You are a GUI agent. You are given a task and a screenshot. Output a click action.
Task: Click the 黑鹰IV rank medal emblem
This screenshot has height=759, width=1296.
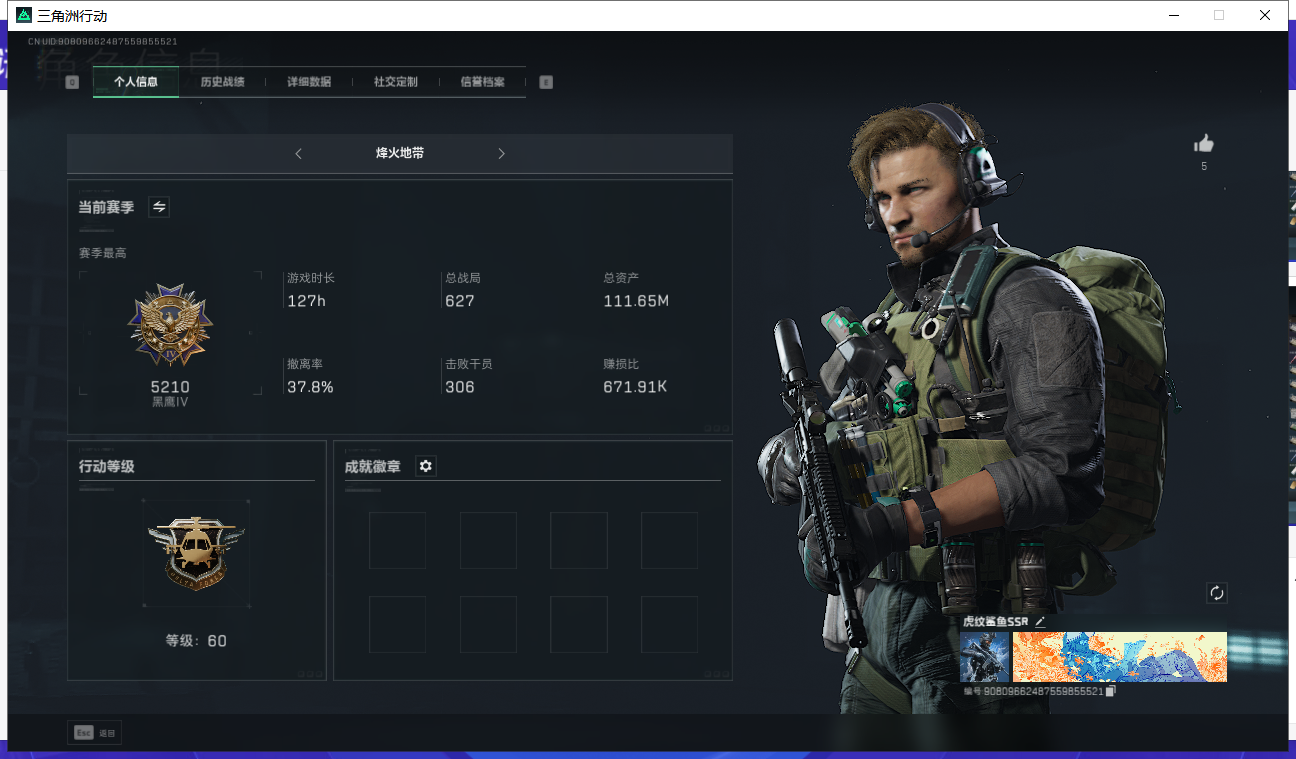coord(170,324)
